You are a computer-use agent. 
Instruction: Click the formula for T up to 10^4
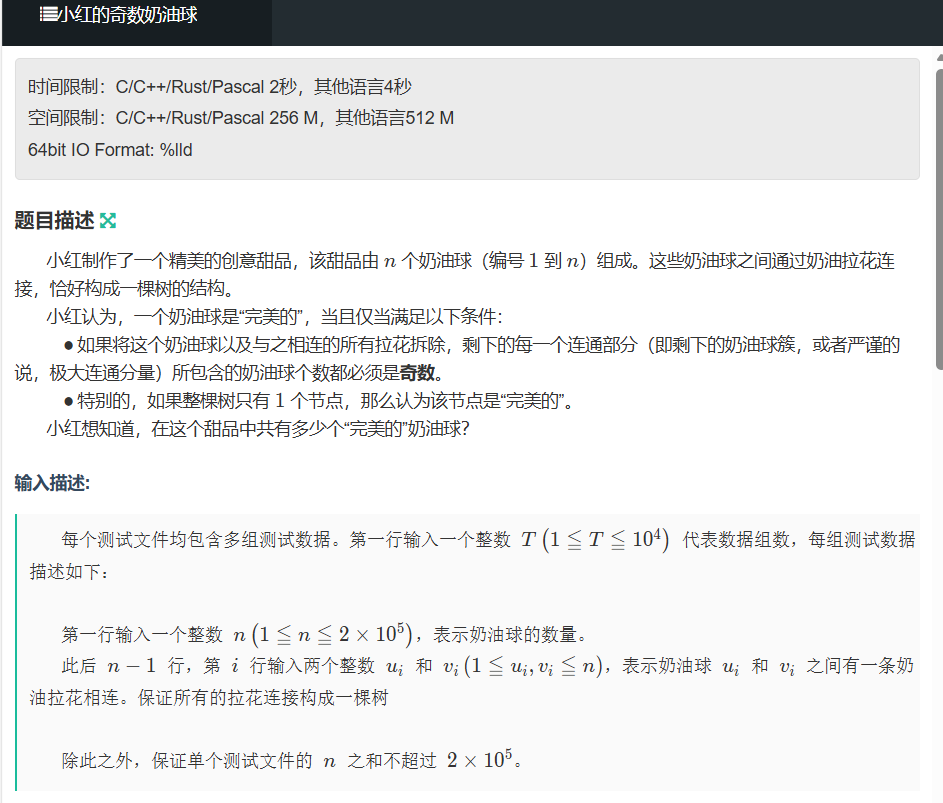595,539
